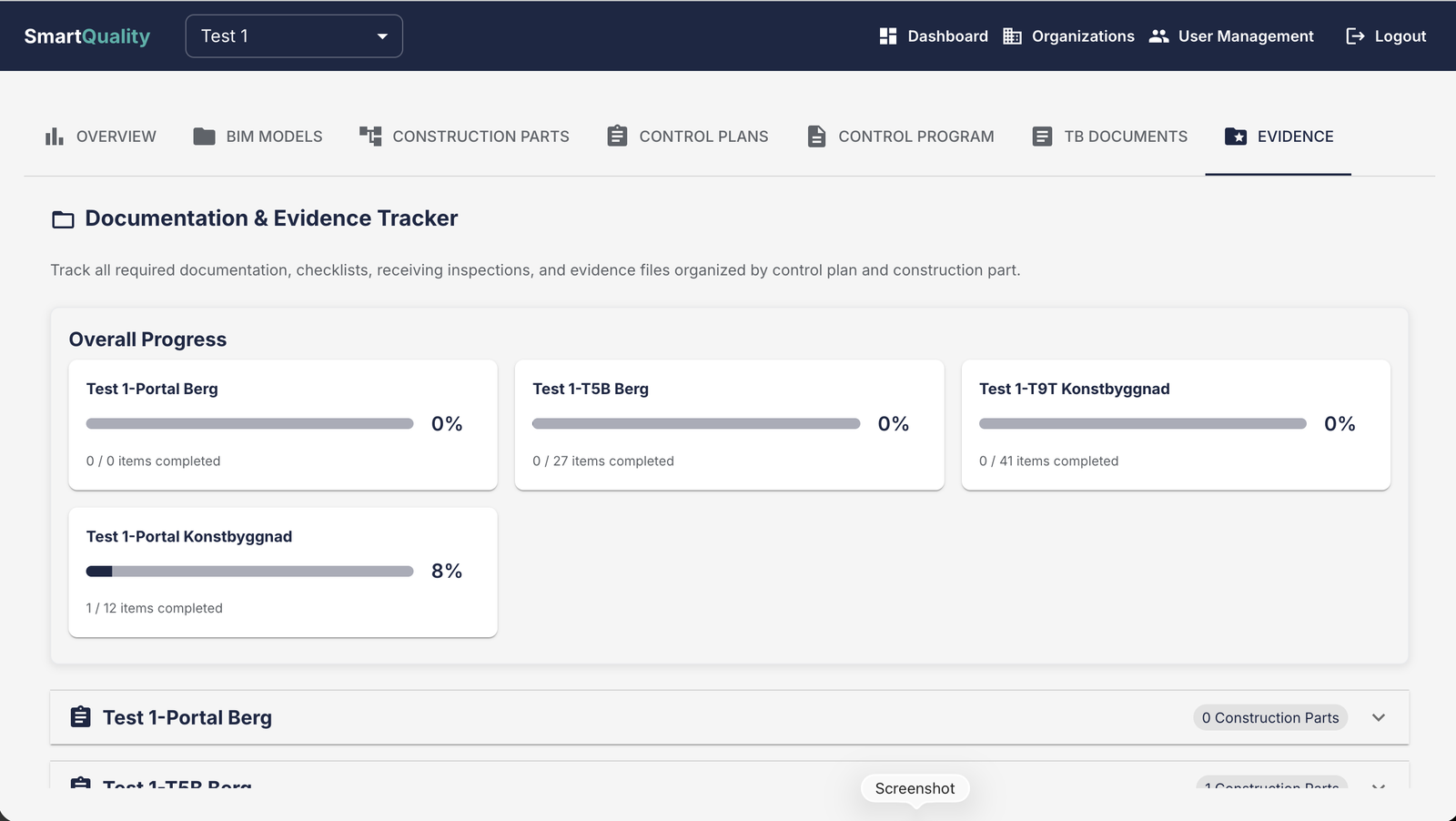Select the Test 1-T9T Konstbyggnad progress card
1456x821 pixels.
[x=1176, y=425]
